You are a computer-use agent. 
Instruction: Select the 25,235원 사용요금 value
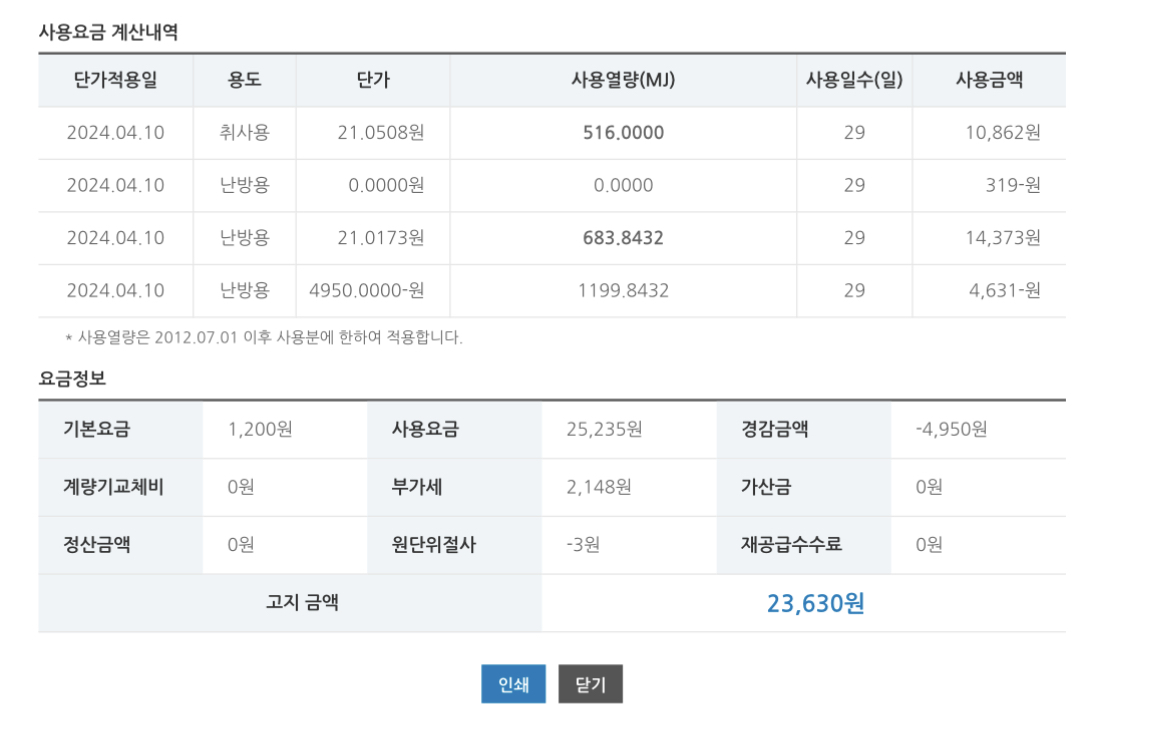(x=604, y=430)
